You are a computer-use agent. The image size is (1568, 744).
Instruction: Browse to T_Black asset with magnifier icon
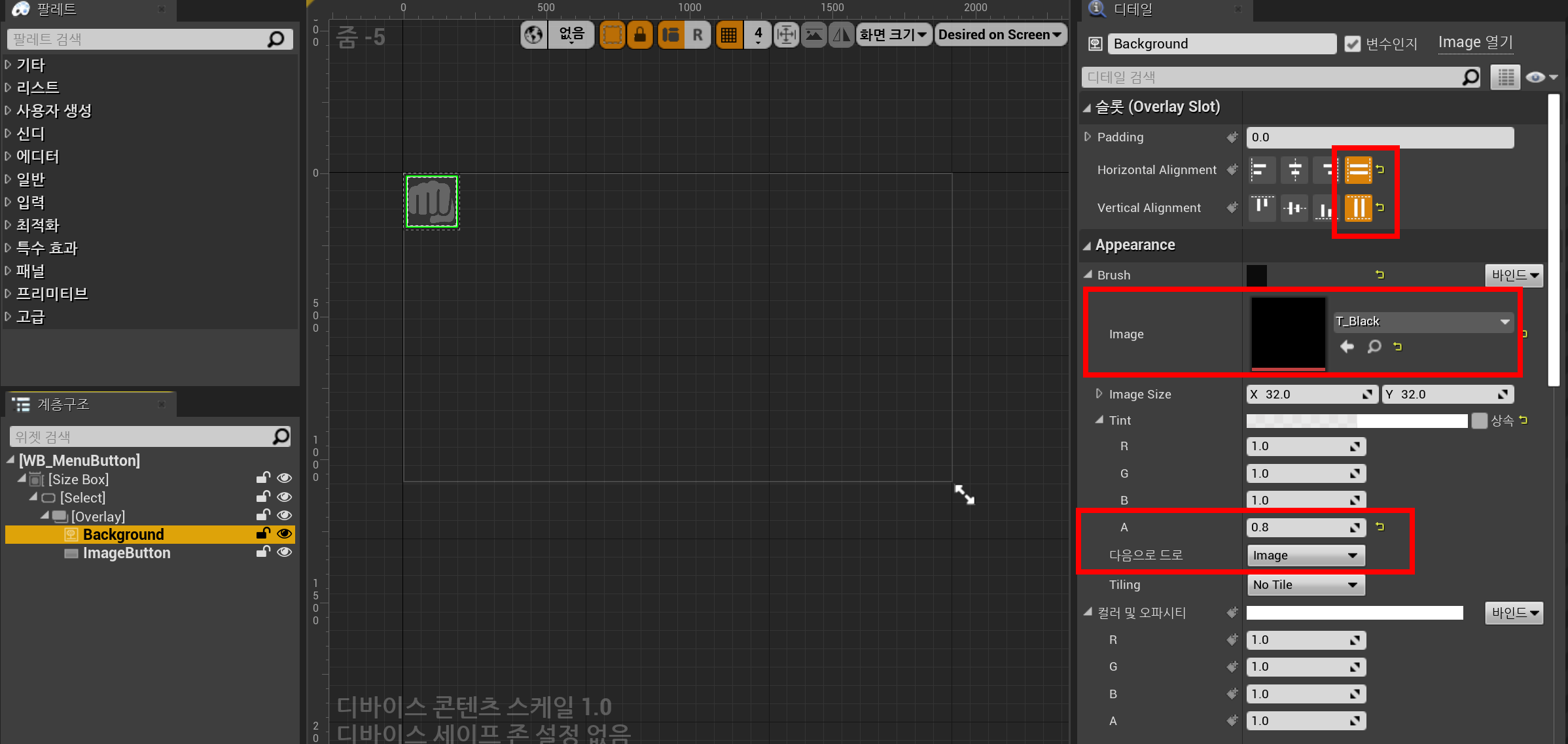click(1374, 347)
